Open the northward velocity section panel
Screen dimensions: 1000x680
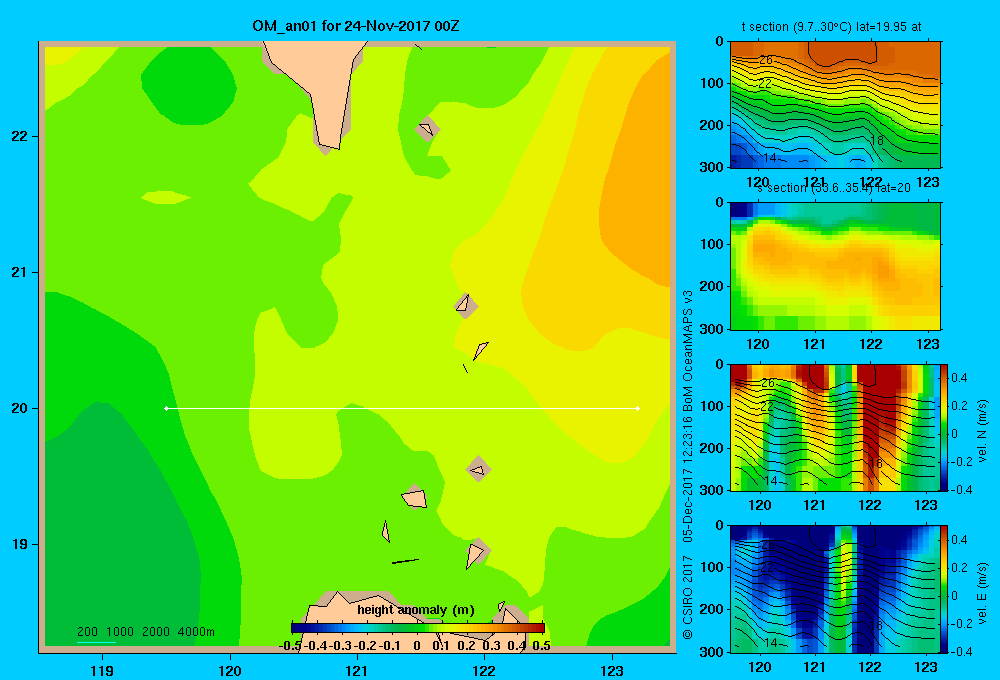(x=835, y=427)
